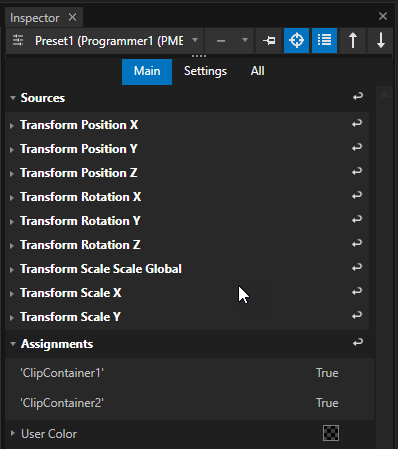Image resolution: width=398 pixels, height=449 pixels.
Task: Select the 'ClipContainer1' assignment label
Action: tap(62, 373)
